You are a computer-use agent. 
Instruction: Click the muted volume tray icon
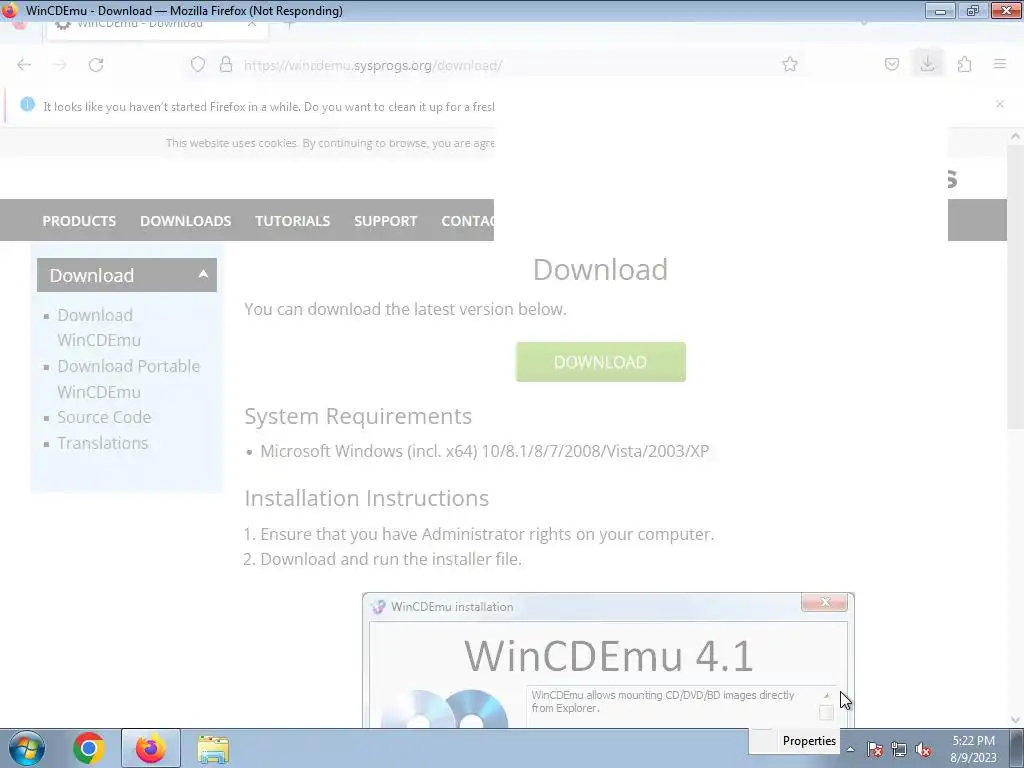pos(923,749)
